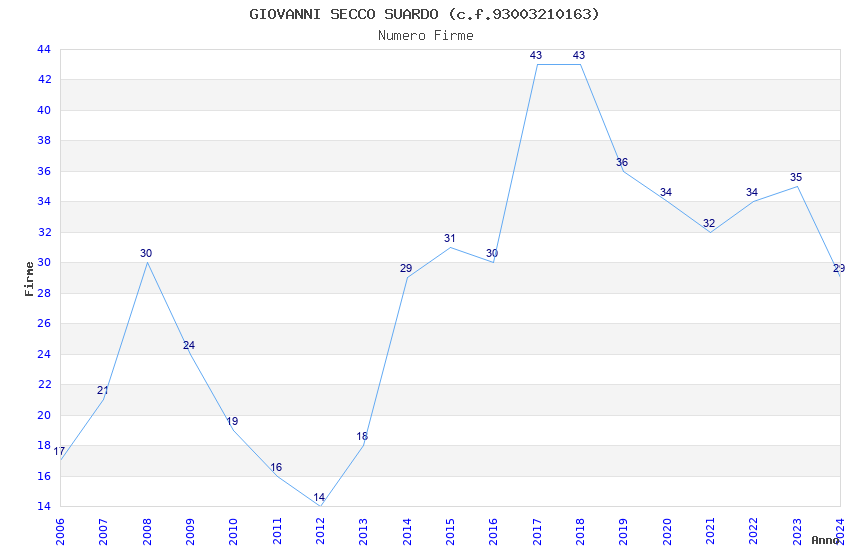Viewport: 850px width, 550px height.
Task: Select the 2015 year label
Action: tap(450, 531)
